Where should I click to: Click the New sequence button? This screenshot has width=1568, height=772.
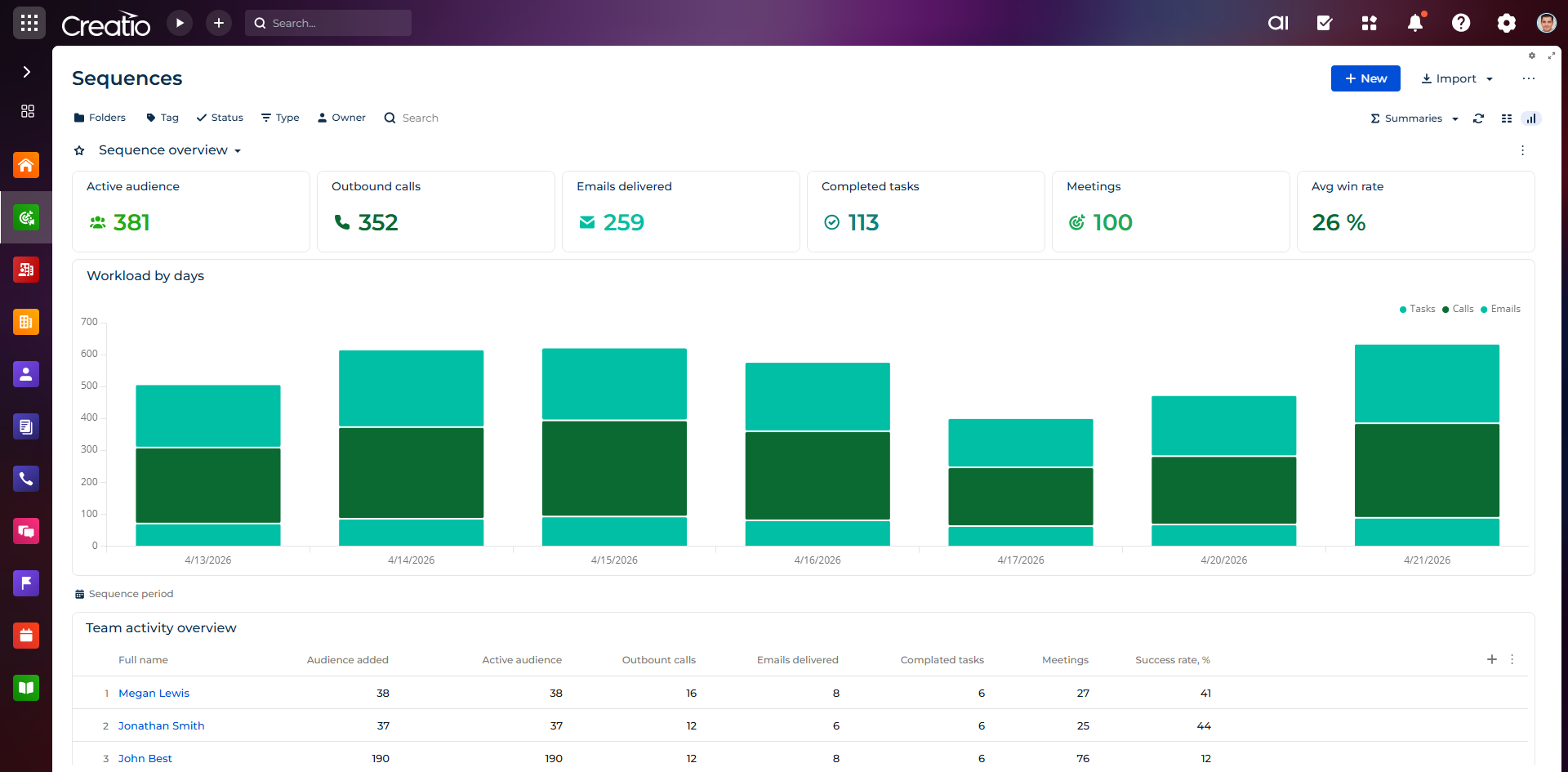click(x=1365, y=78)
